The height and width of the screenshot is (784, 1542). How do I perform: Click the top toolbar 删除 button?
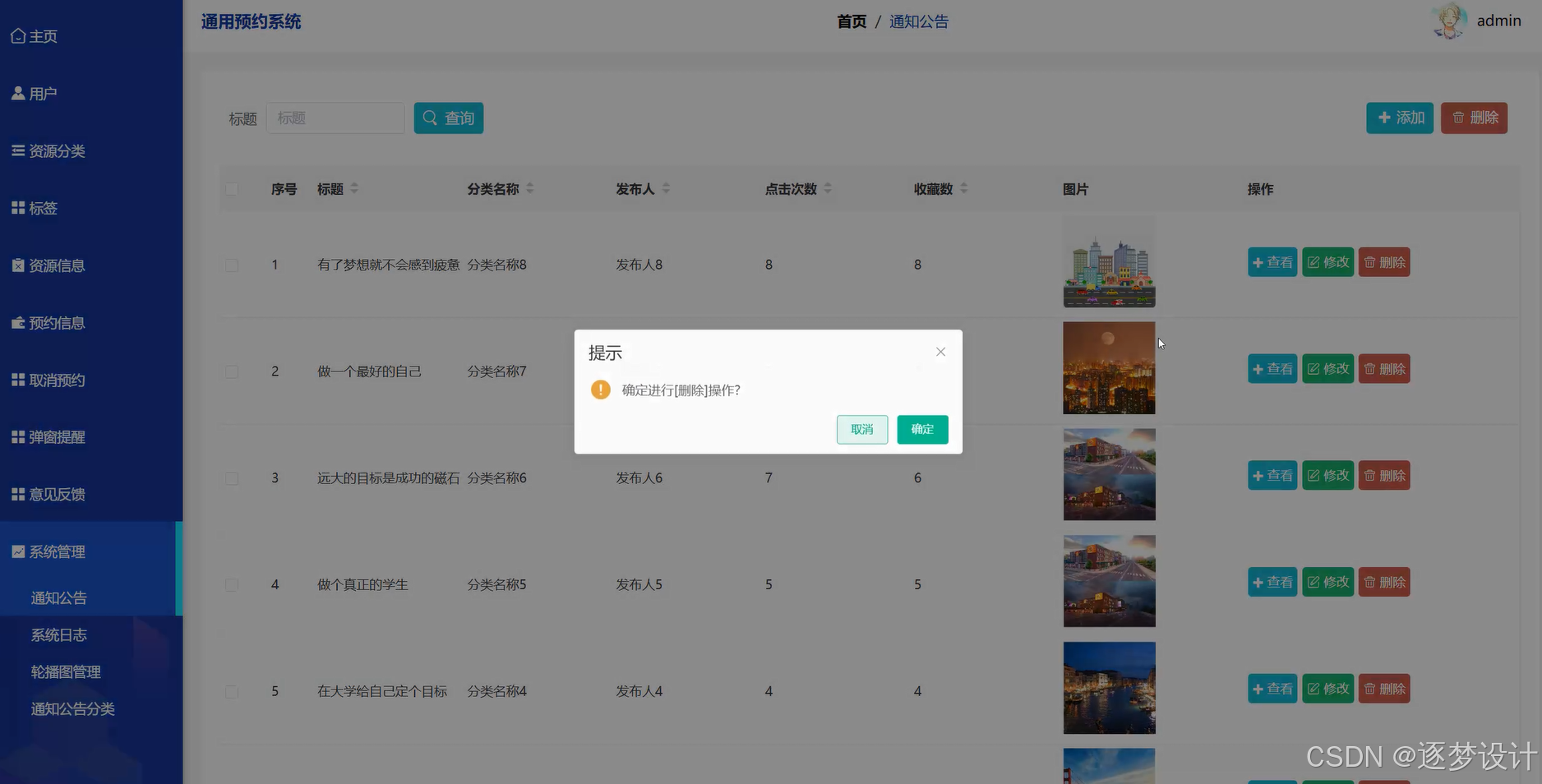1474,118
